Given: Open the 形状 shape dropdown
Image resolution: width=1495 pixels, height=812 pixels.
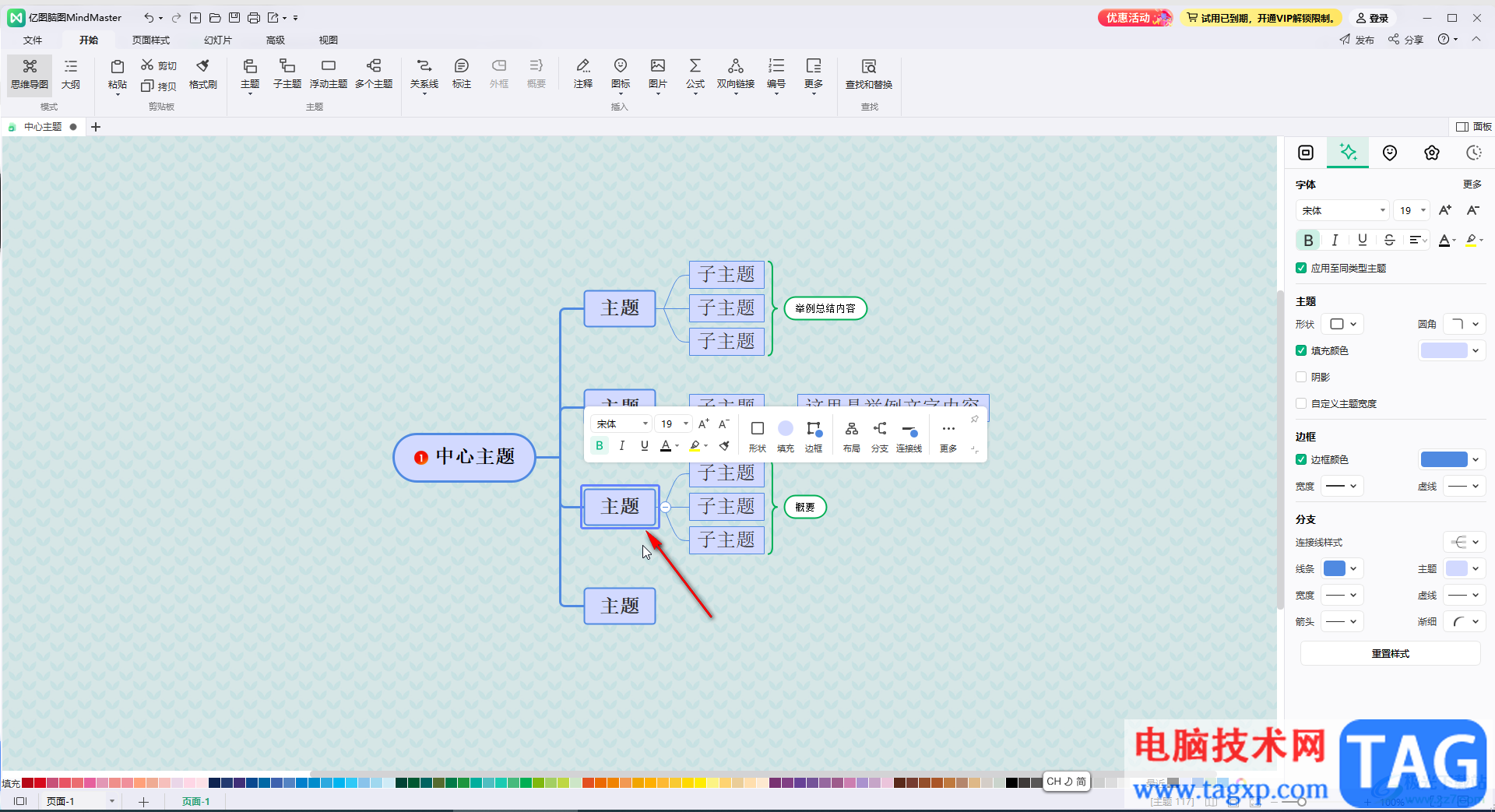Looking at the screenshot, I should click(1343, 324).
